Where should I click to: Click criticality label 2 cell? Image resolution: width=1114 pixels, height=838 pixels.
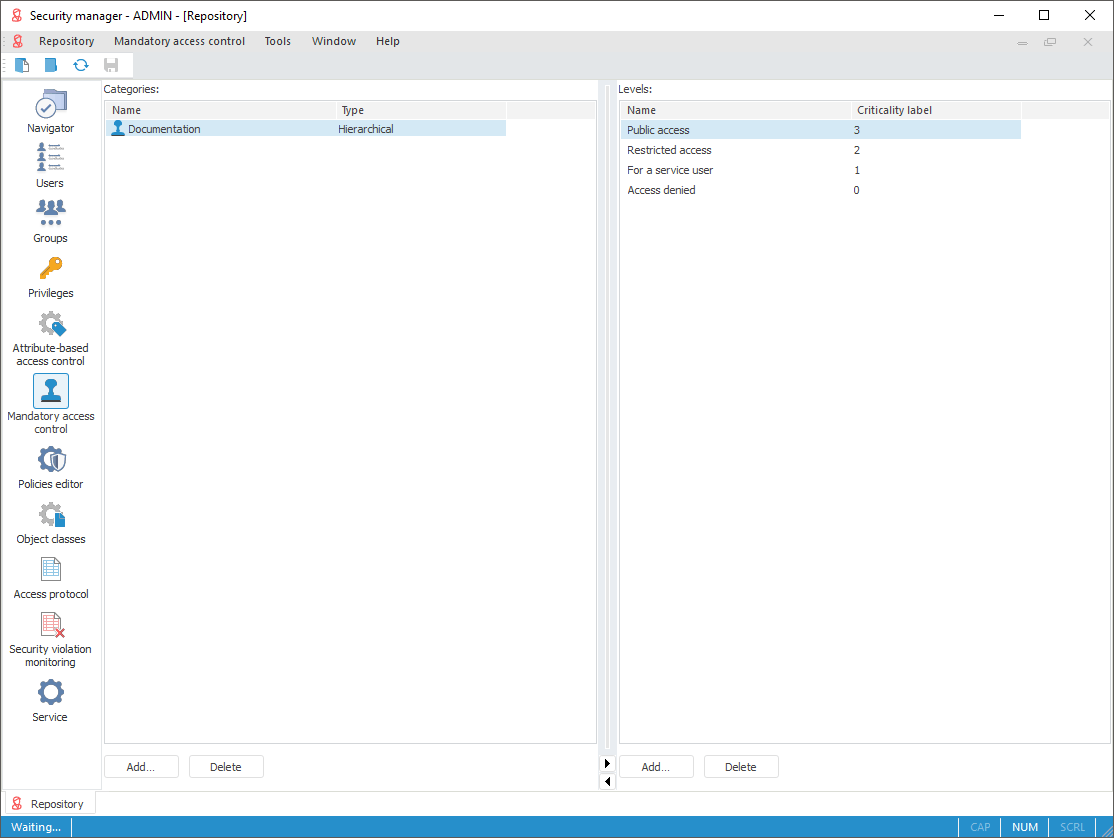coord(857,150)
